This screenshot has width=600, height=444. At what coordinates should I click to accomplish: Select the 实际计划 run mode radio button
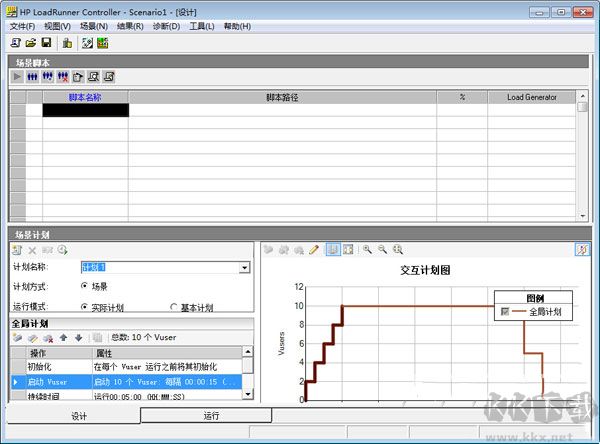tap(85, 307)
